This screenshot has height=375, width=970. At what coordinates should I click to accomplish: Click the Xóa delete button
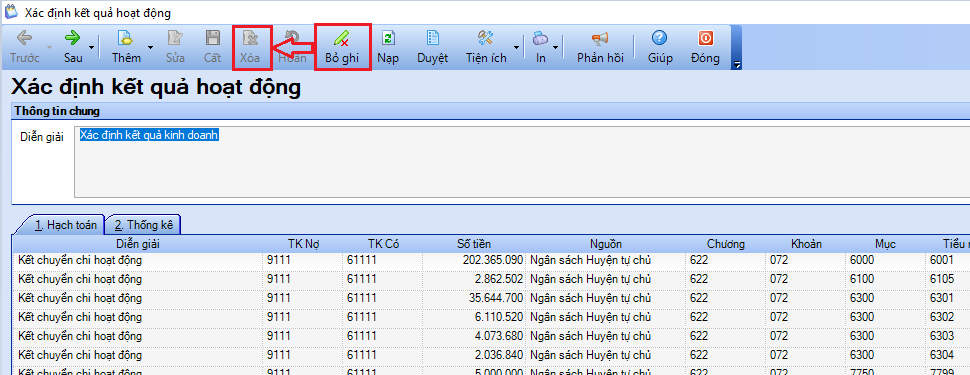tap(250, 47)
